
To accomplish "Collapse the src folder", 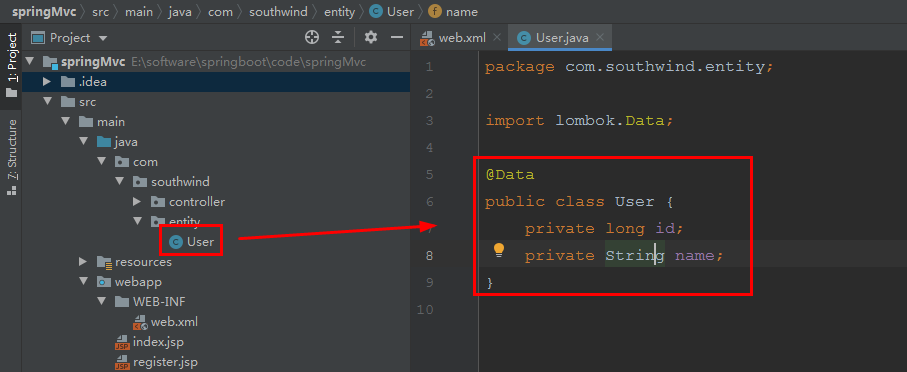I will click(47, 102).
